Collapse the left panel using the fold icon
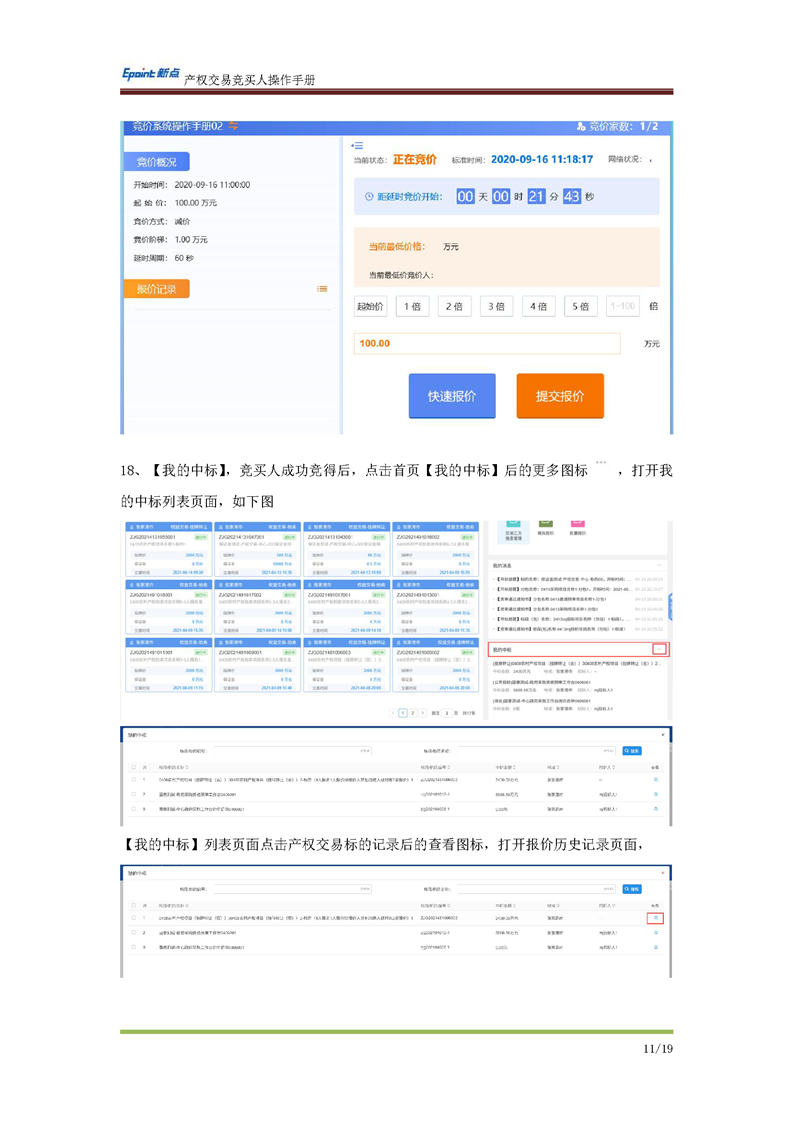Viewport: 793px width, 1122px height. click(358, 146)
